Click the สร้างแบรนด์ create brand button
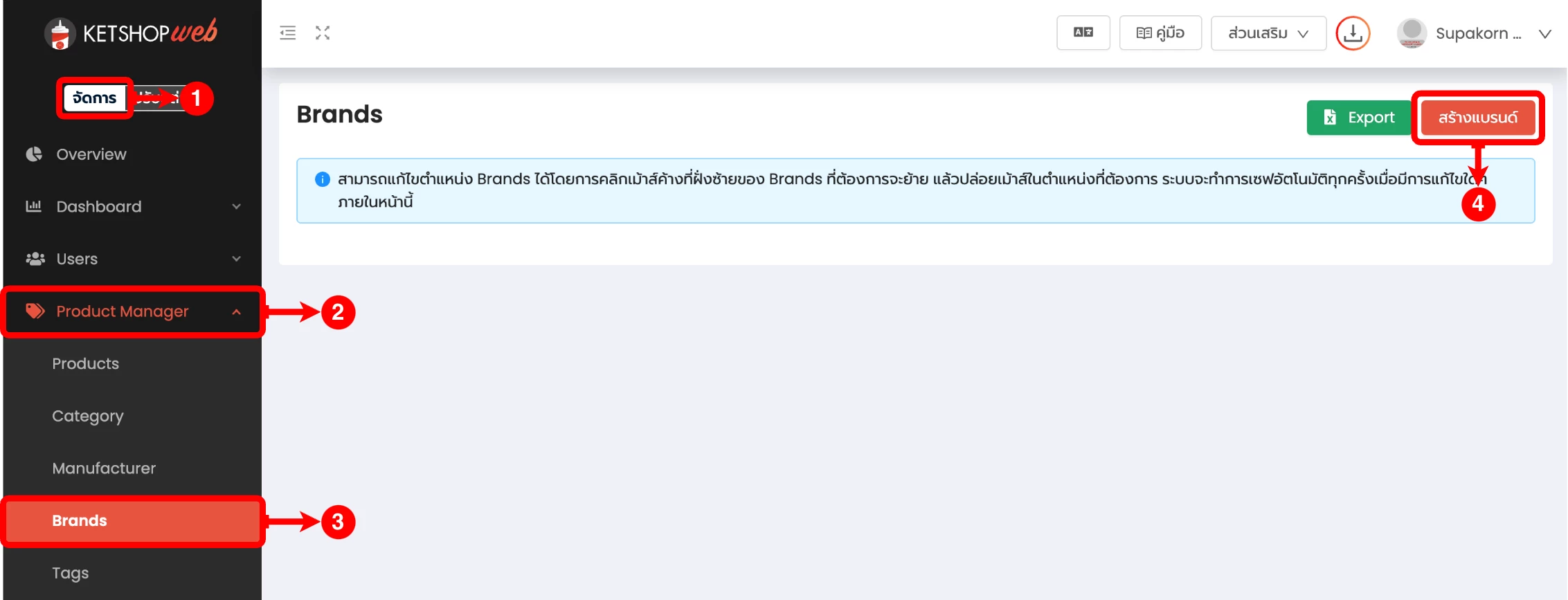Viewport: 1568px width, 600px height. point(1477,118)
